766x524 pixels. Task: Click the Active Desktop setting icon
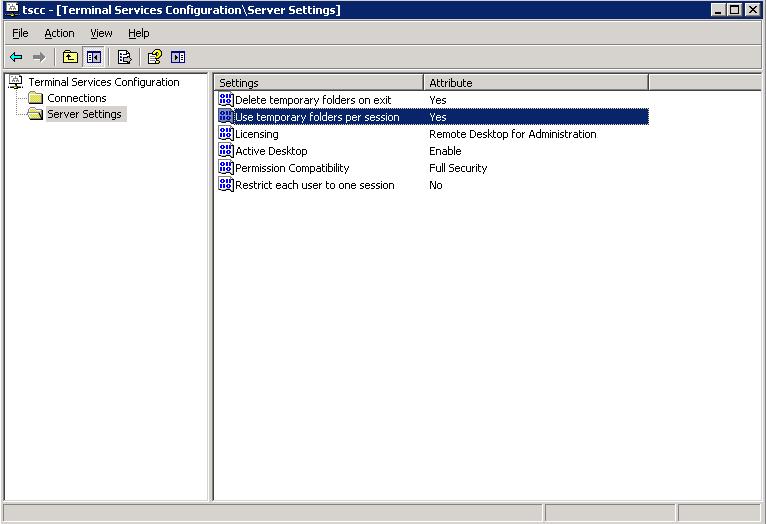click(x=226, y=151)
